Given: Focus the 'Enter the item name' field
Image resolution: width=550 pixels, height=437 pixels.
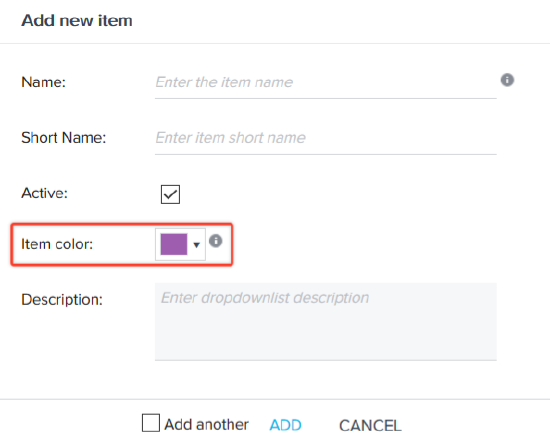Looking at the screenshot, I should 326,83.
